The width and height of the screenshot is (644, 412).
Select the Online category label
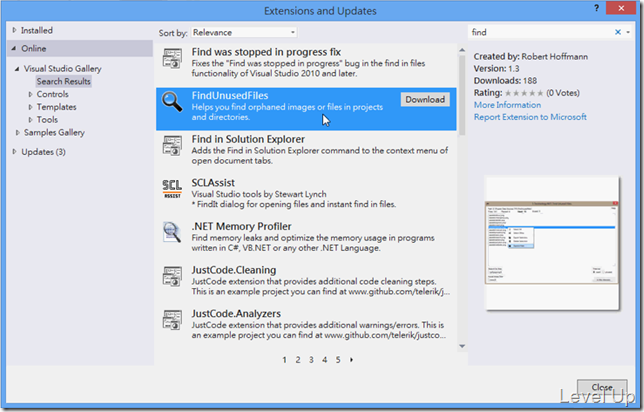(x=34, y=48)
